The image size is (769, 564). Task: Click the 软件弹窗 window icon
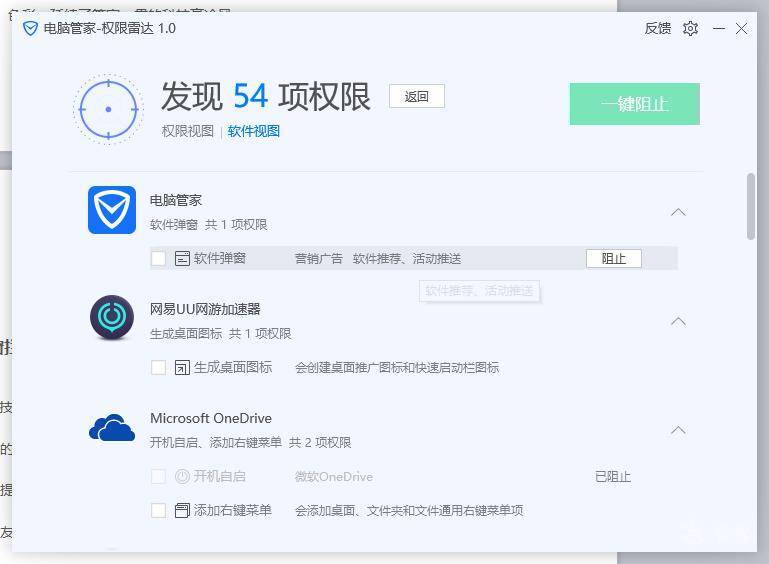pyautogui.click(x=182, y=258)
